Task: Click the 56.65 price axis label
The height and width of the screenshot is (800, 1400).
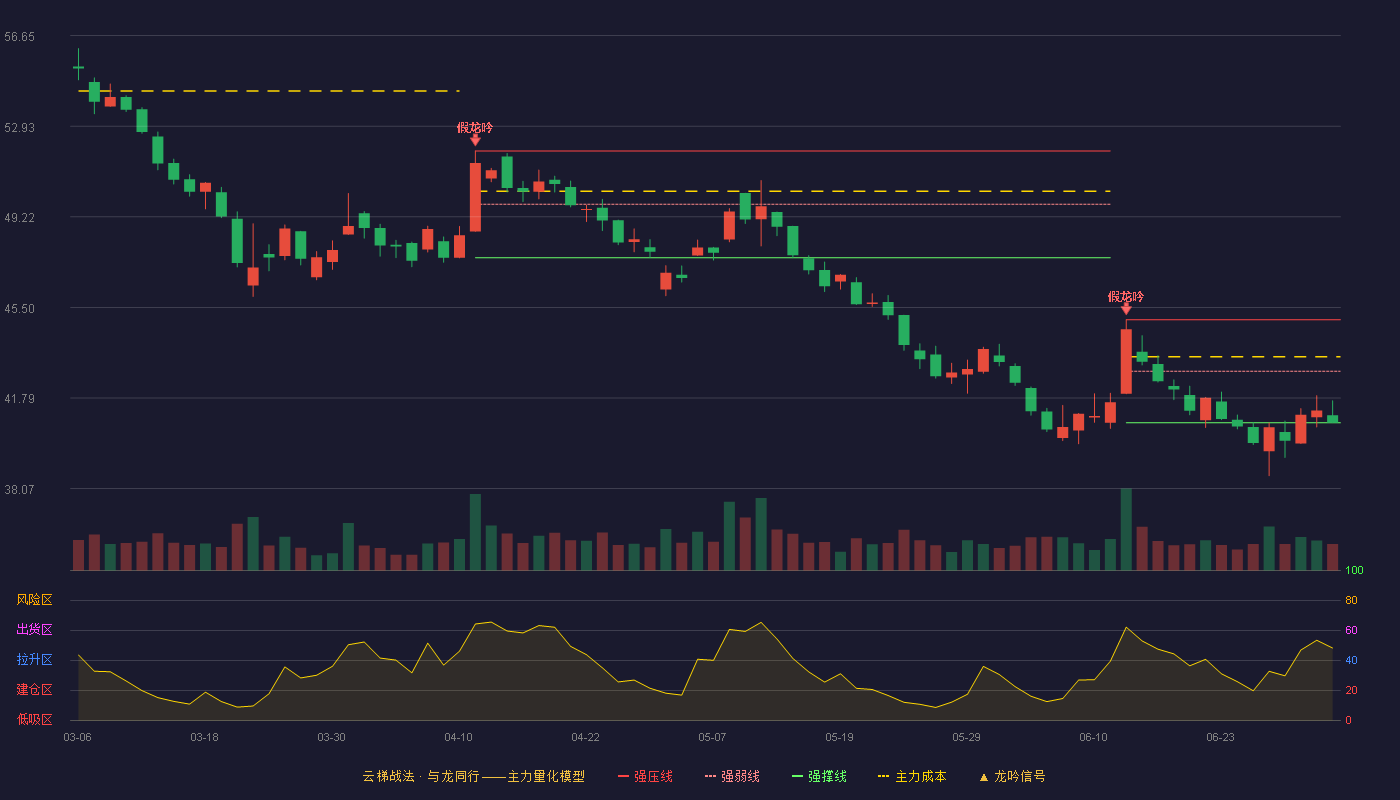Action: [x=19, y=37]
